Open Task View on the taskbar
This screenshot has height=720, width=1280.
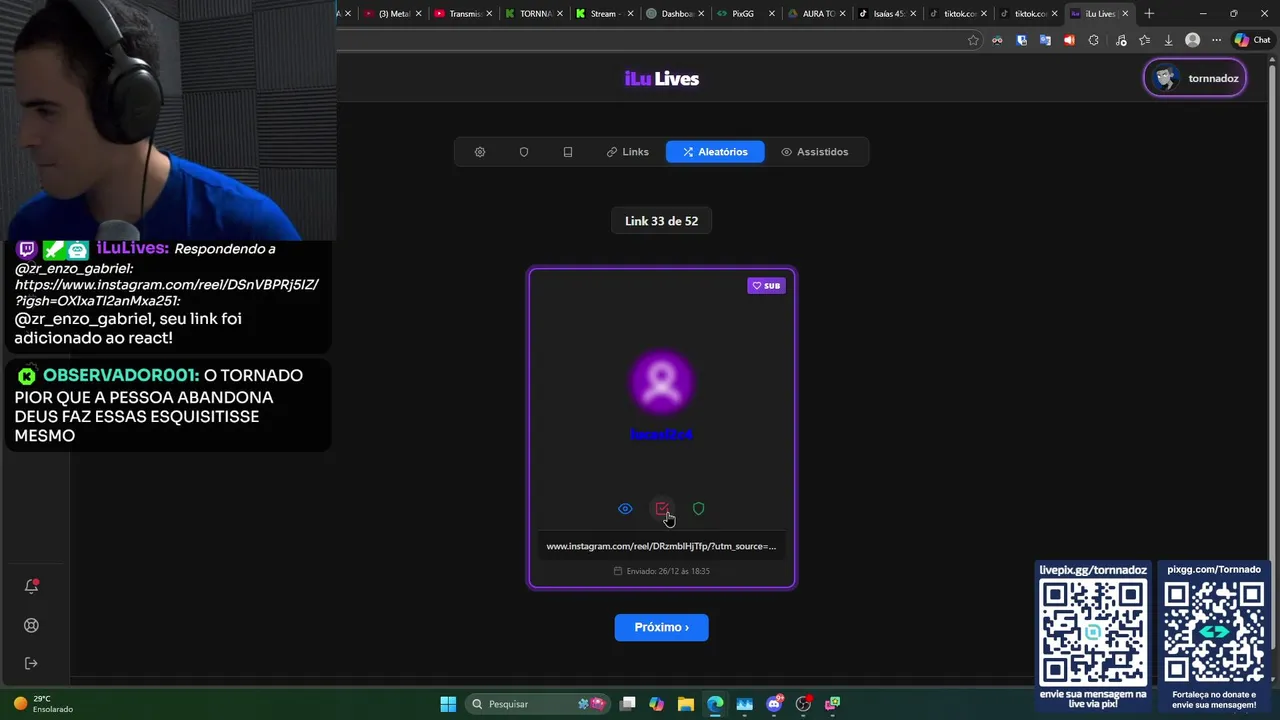coord(628,704)
